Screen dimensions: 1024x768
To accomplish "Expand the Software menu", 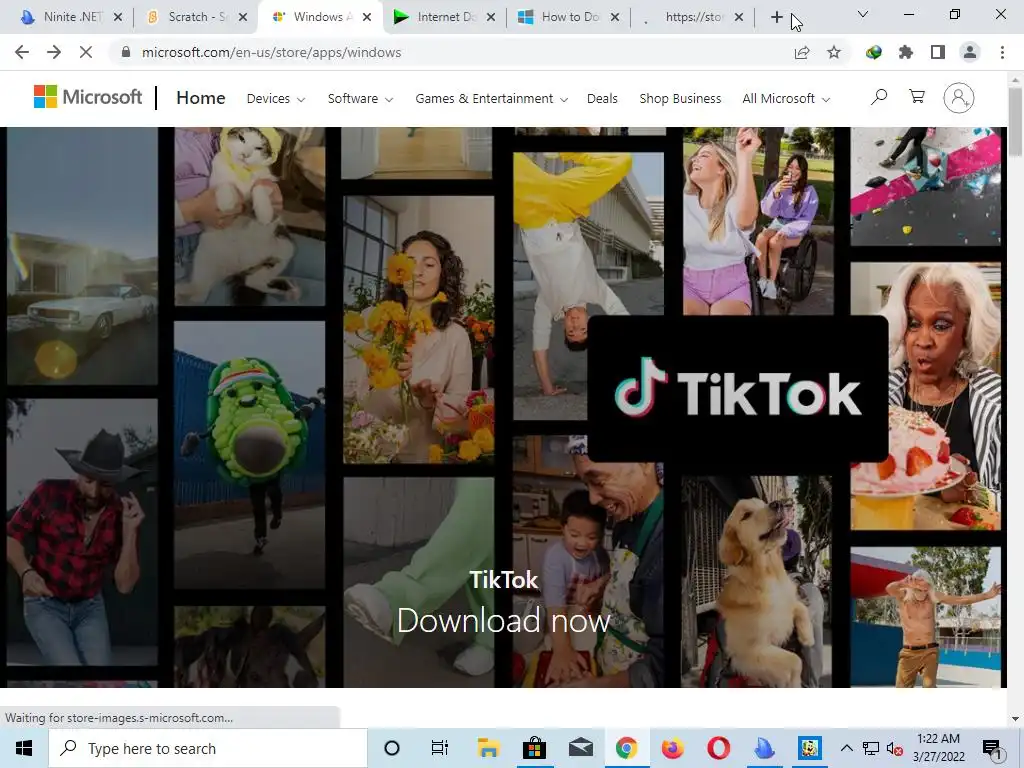I will (360, 99).
